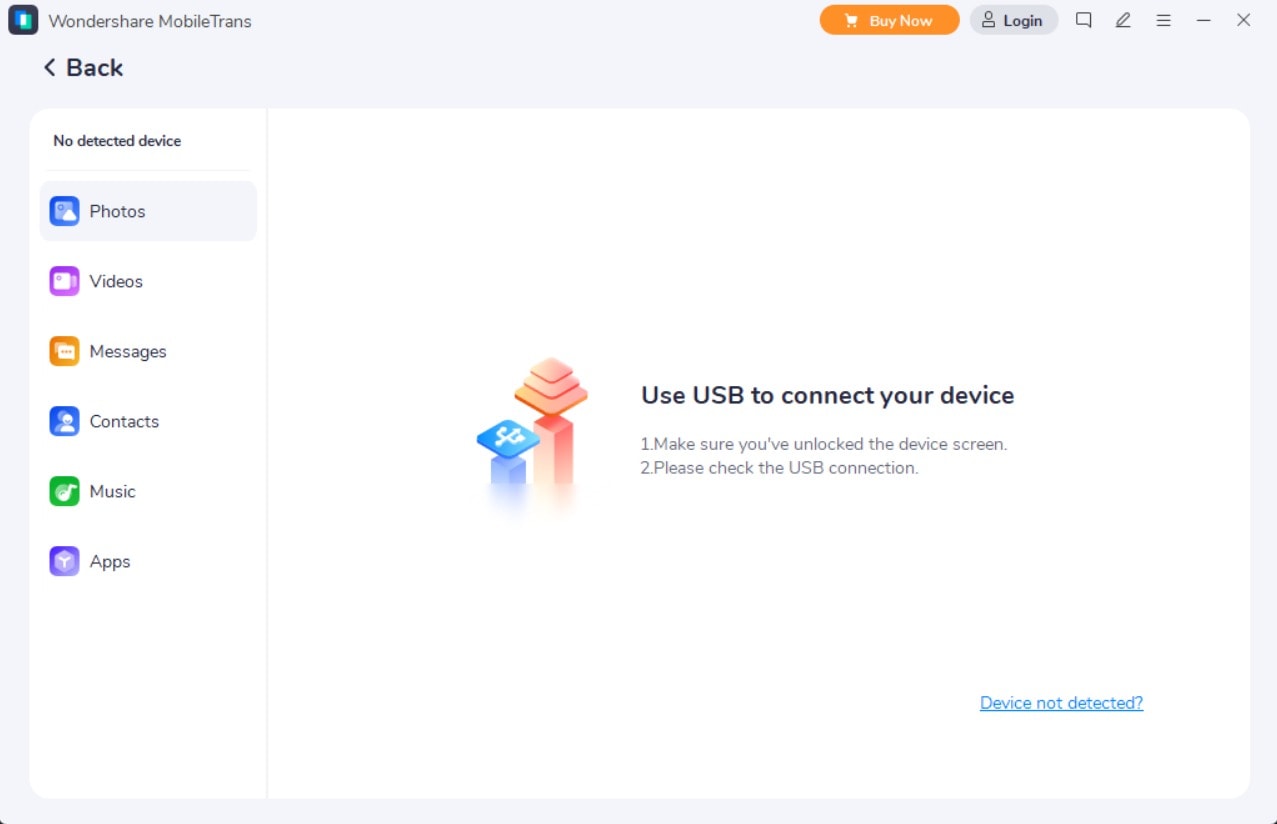Click the blue Contacts icon
Image resolution: width=1277 pixels, height=824 pixels.
[x=64, y=421]
